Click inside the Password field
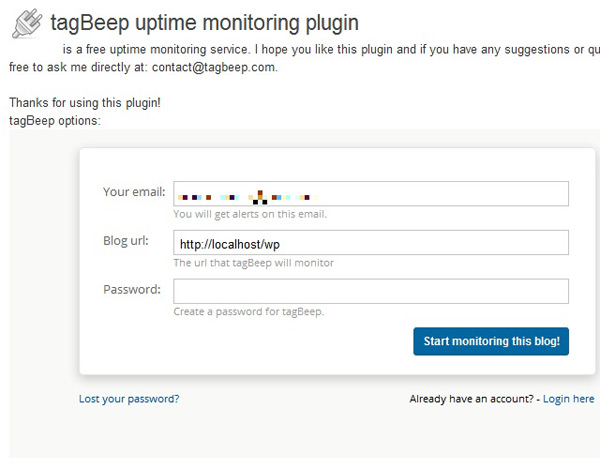 [x=371, y=291]
